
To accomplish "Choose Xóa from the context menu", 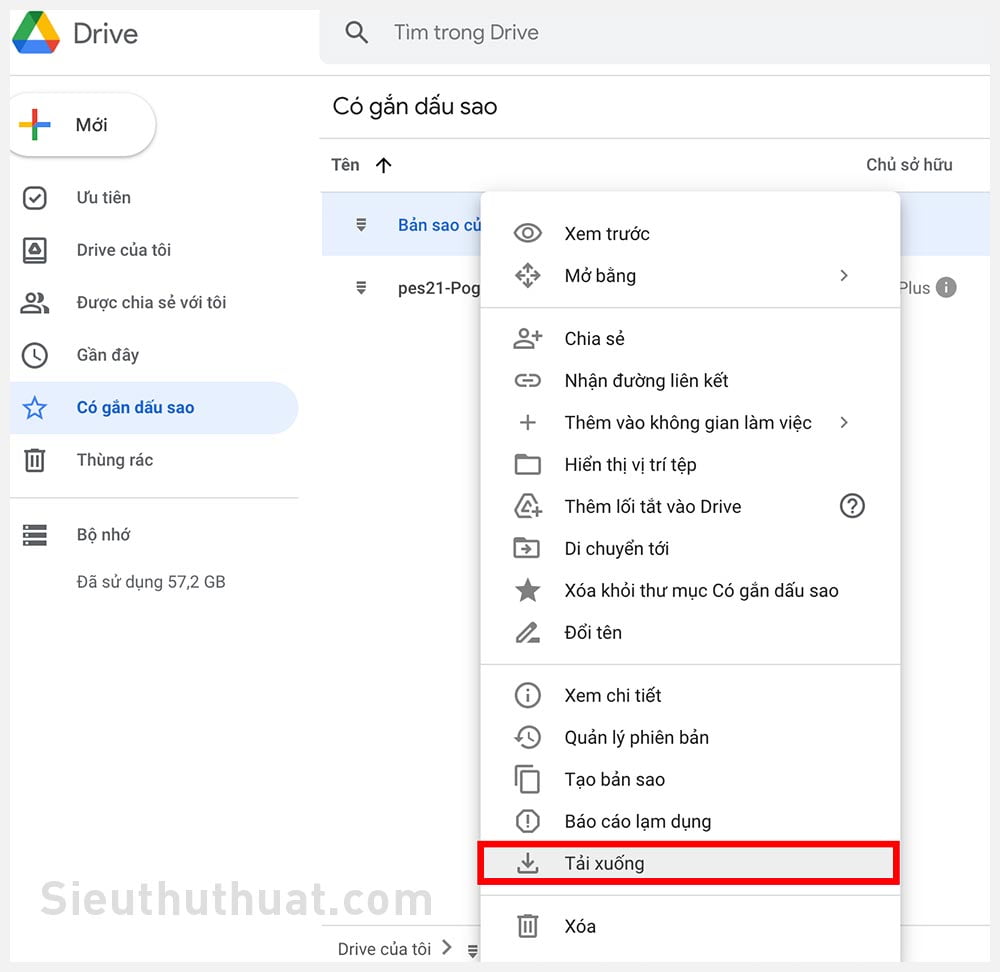I will [689, 926].
